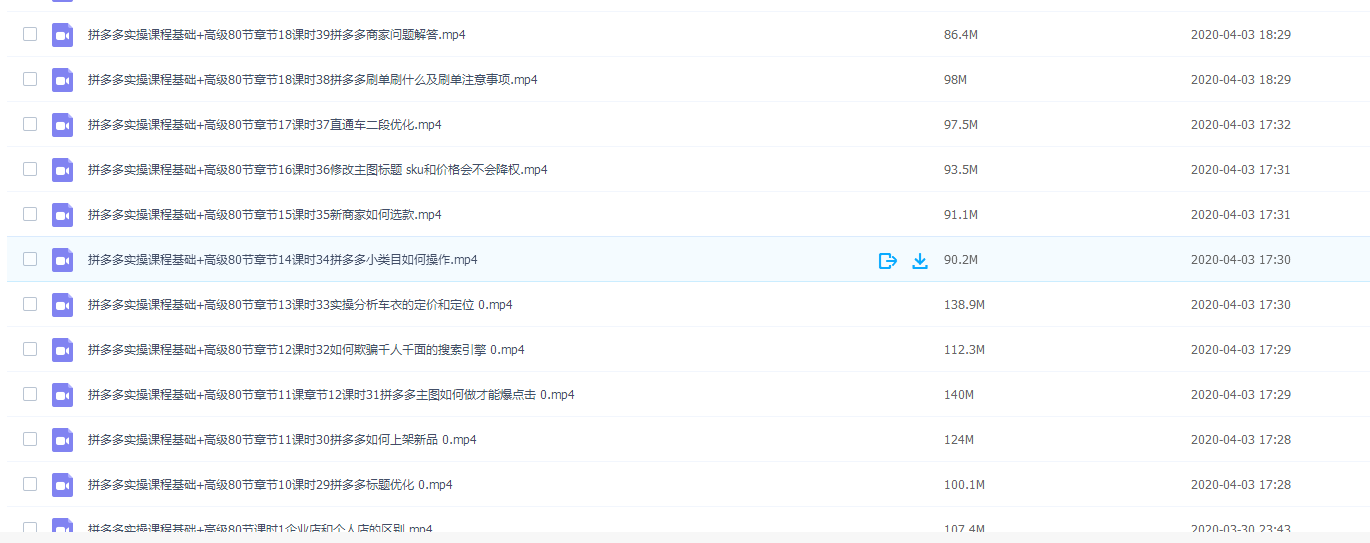Tick the checkbox for 课时29拼多多标题优化
Viewport: 1370px width, 543px height.
[x=30, y=484]
